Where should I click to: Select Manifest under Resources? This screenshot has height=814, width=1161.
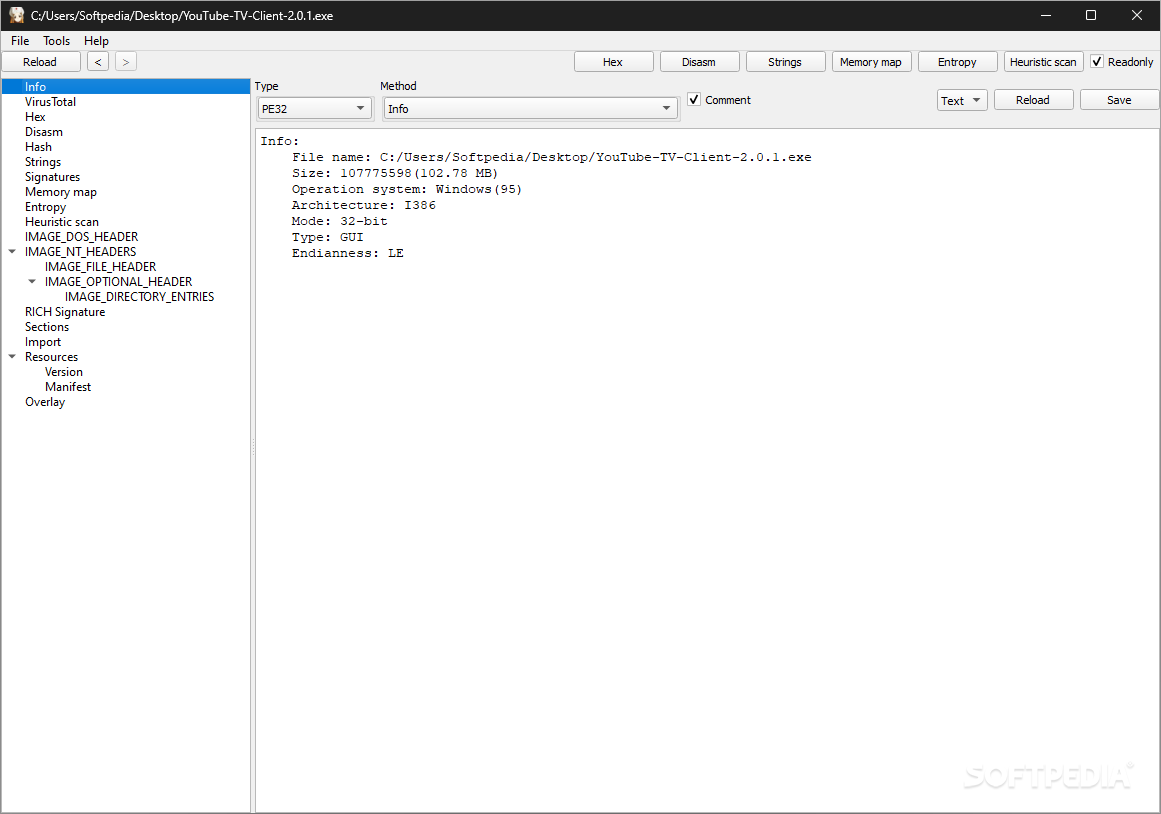point(68,387)
